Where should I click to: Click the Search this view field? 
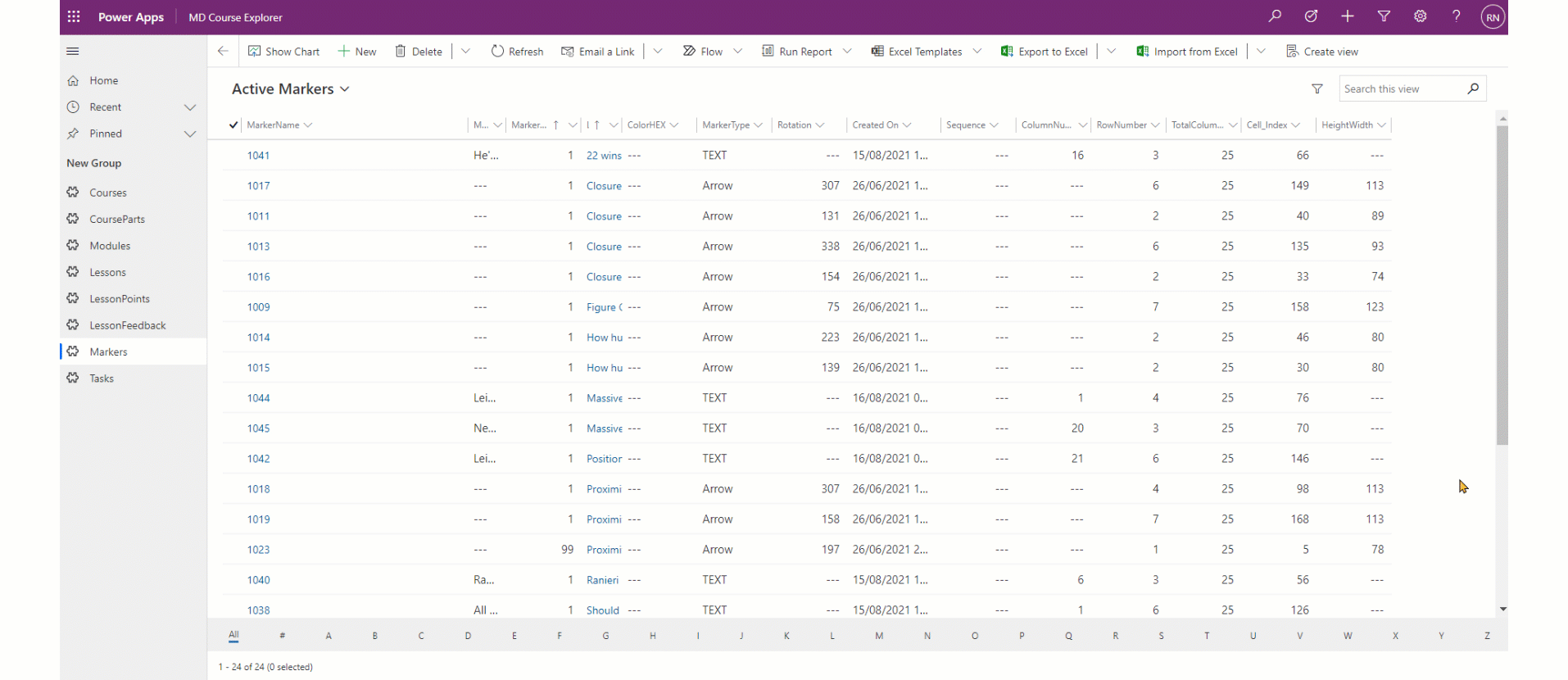[1402, 88]
